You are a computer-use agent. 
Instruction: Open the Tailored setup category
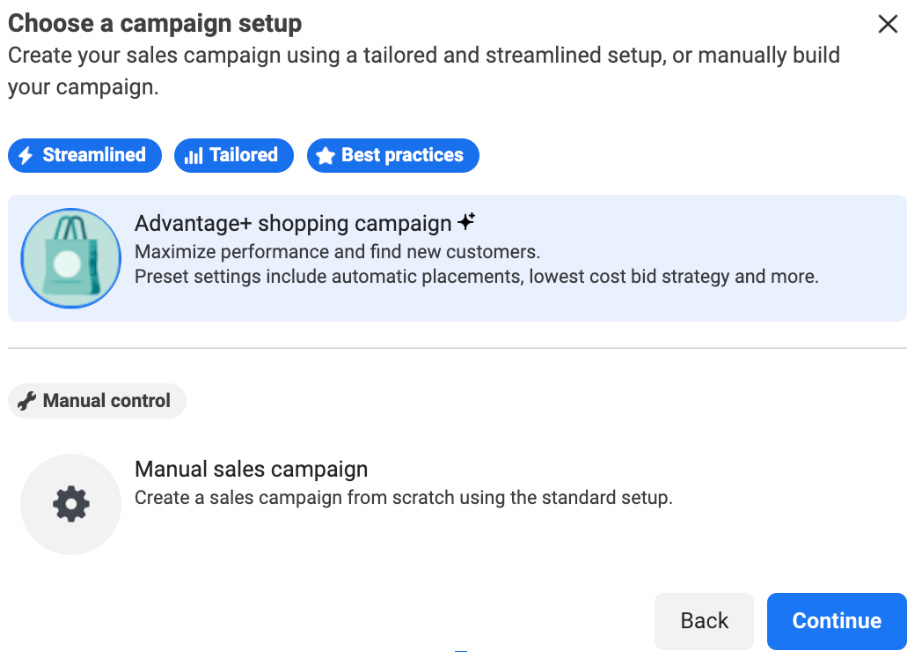(233, 155)
